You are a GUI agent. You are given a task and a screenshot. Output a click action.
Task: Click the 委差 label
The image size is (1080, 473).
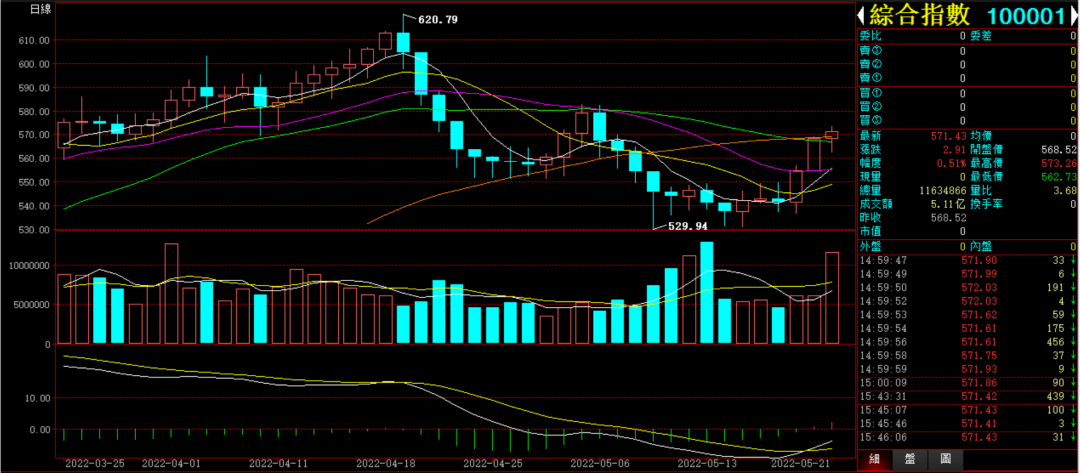(981, 36)
